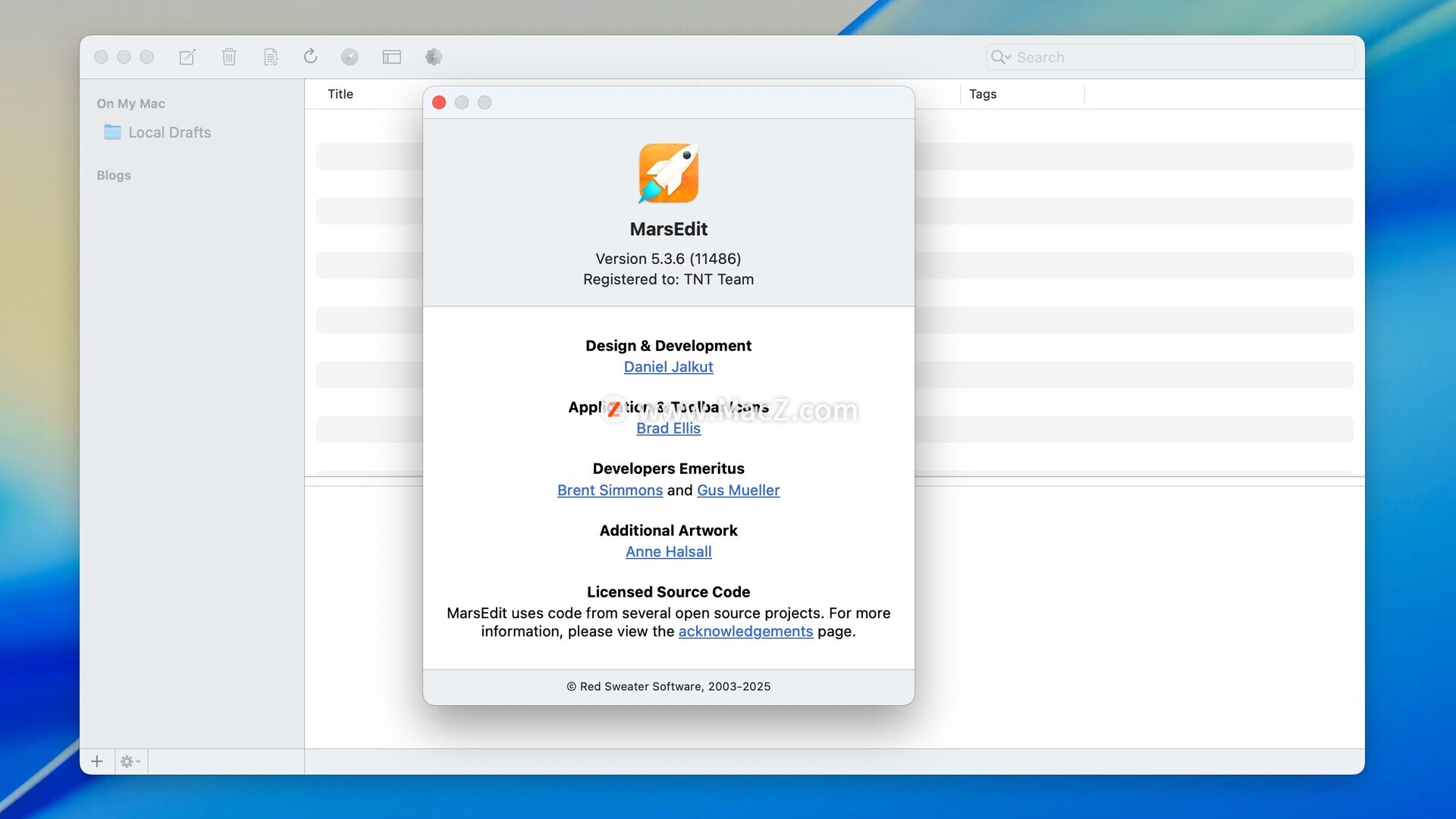1456x819 pixels.
Task: Click the Blogs section header
Action: [114, 175]
